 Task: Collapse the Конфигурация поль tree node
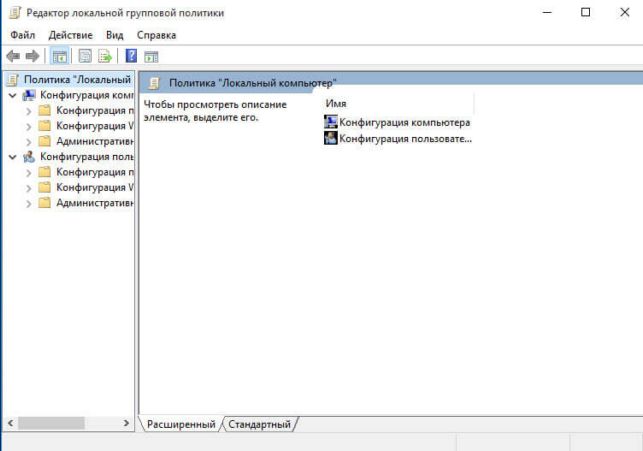(x=13, y=157)
